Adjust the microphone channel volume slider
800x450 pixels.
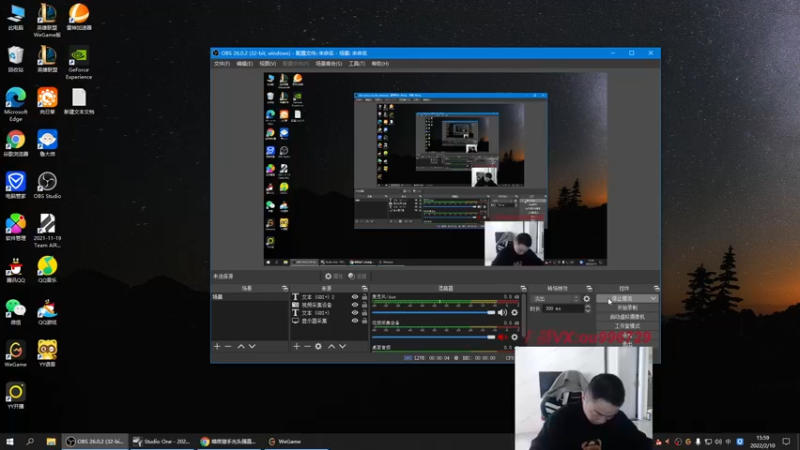pos(434,312)
